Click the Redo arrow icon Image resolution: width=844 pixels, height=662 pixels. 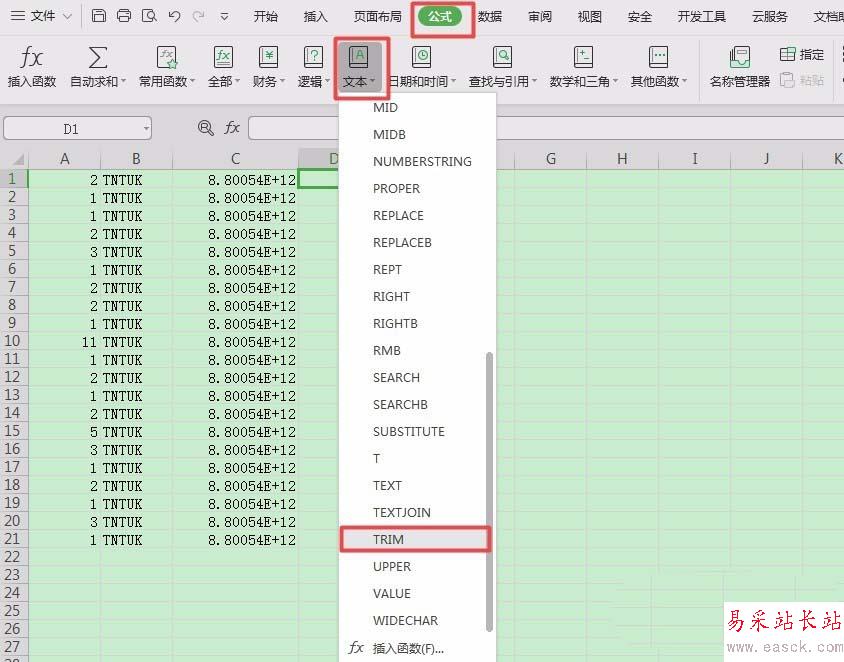point(199,16)
